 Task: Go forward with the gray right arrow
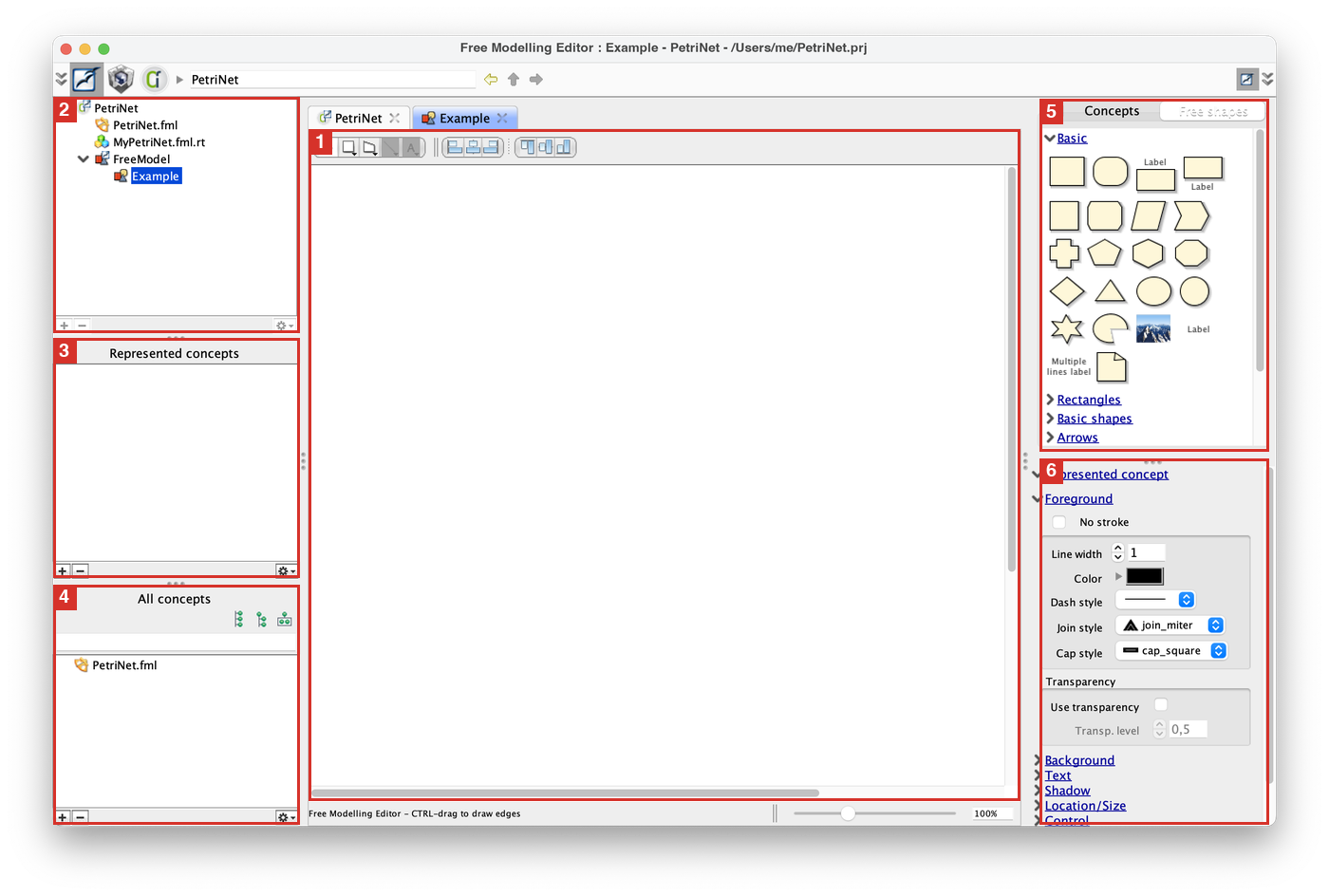(536, 80)
